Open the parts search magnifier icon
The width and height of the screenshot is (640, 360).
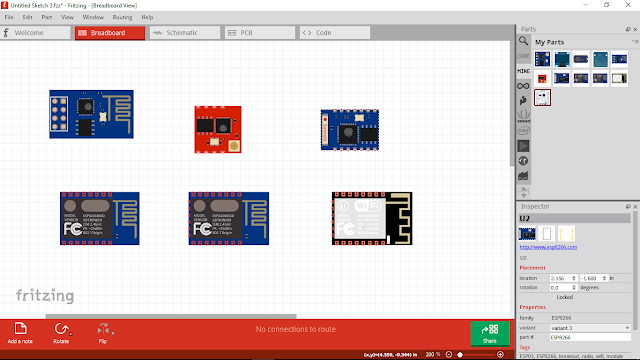click(x=523, y=41)
